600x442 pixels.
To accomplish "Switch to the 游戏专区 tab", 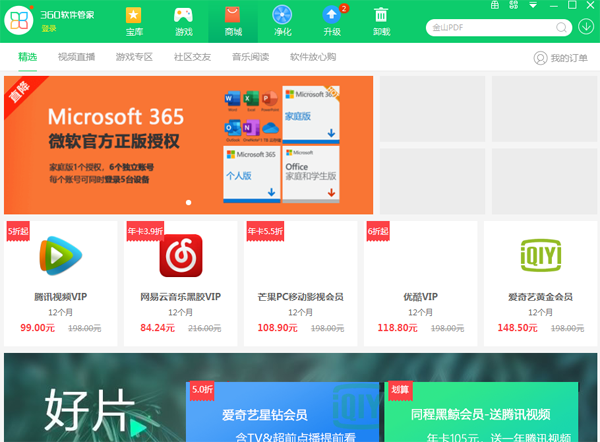I will [x=134, y=57].
